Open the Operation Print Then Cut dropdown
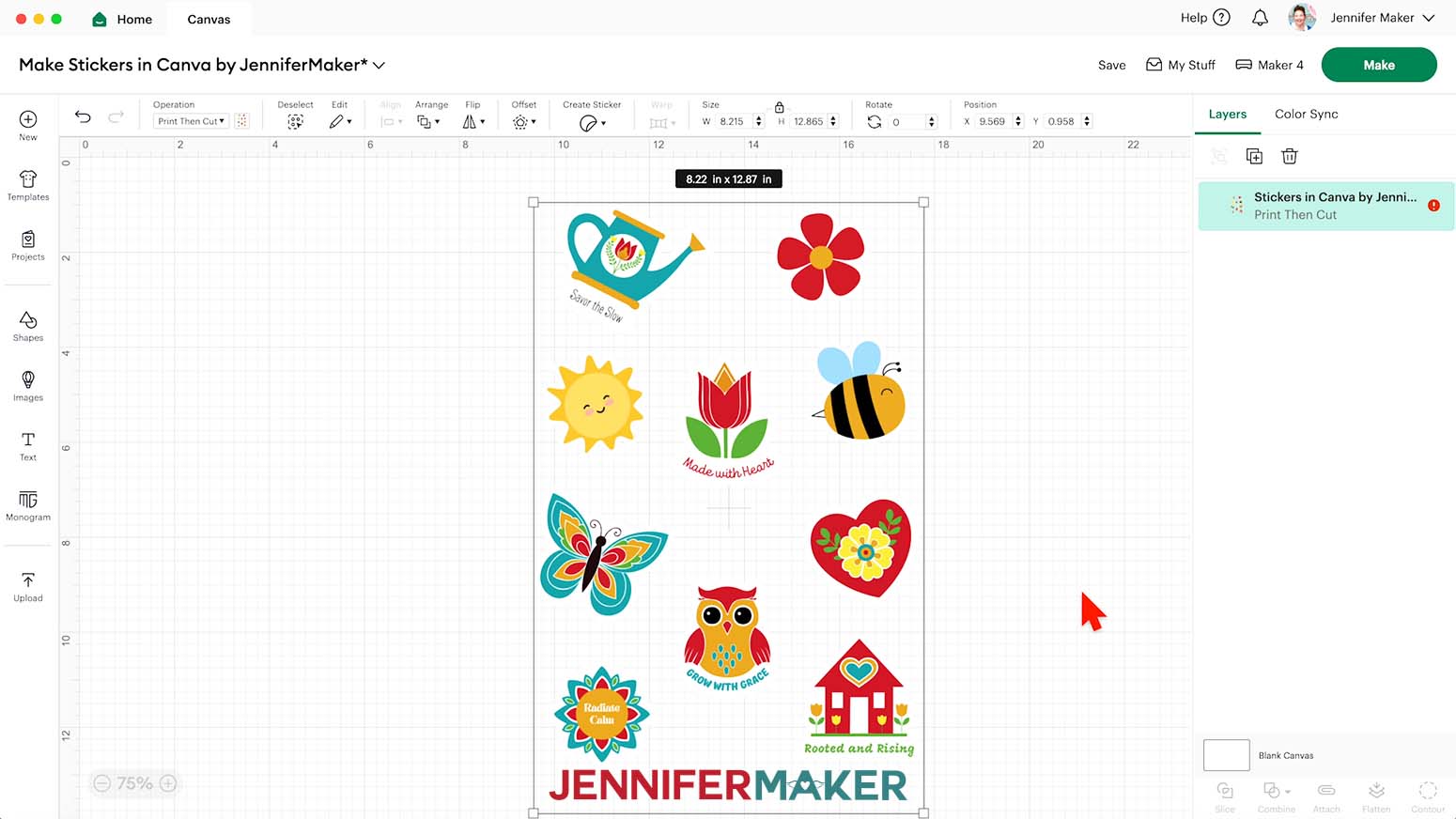The width and height of the screenshot is (1456, 819). pos(191,121)
